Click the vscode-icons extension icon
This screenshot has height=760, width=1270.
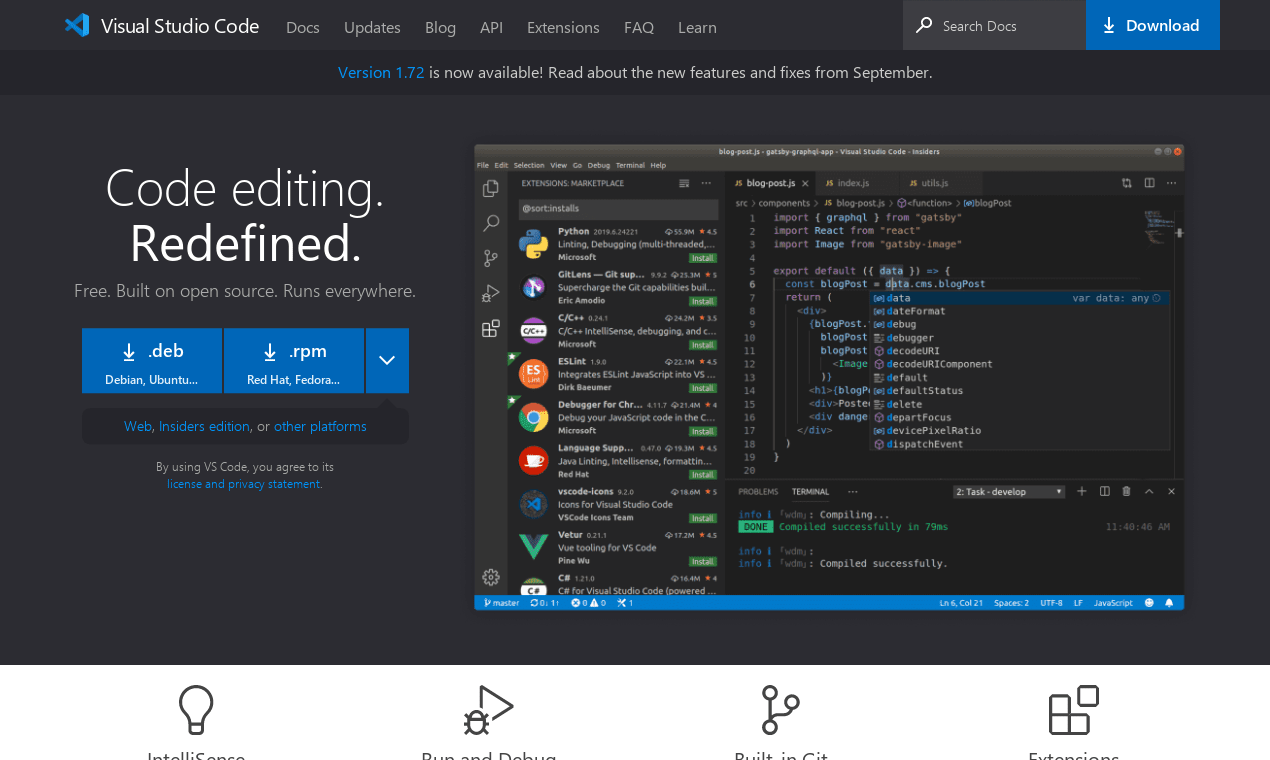pyautogui.click(x=533, y=503)
